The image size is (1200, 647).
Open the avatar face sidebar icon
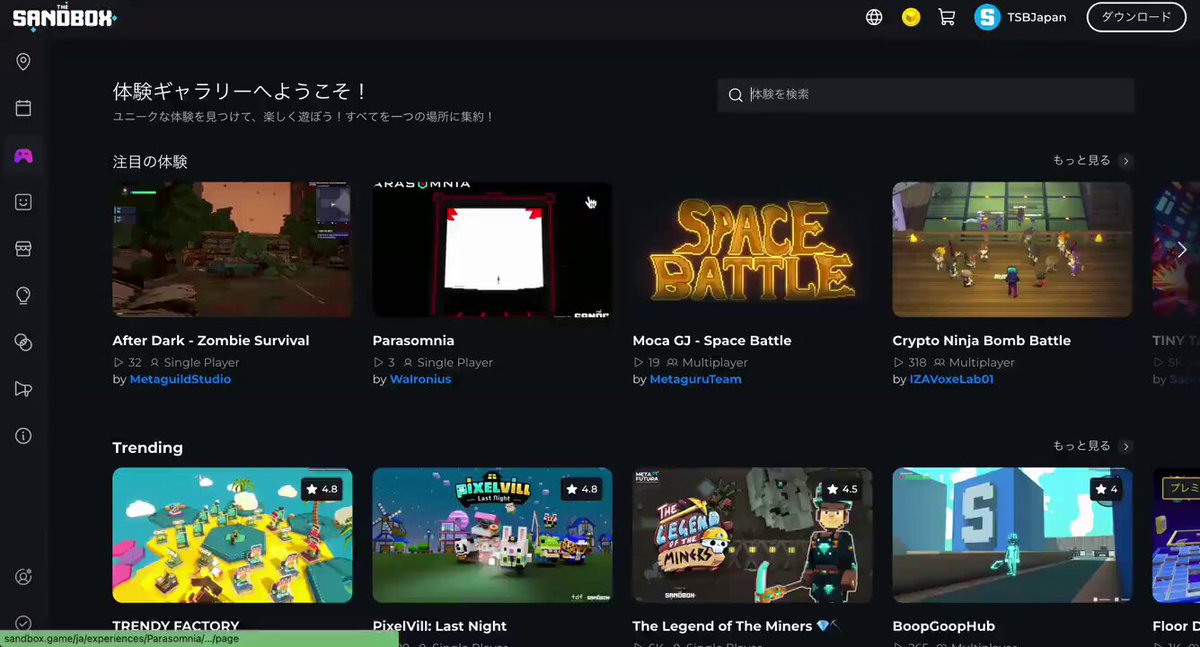click(x=23, y=202)
